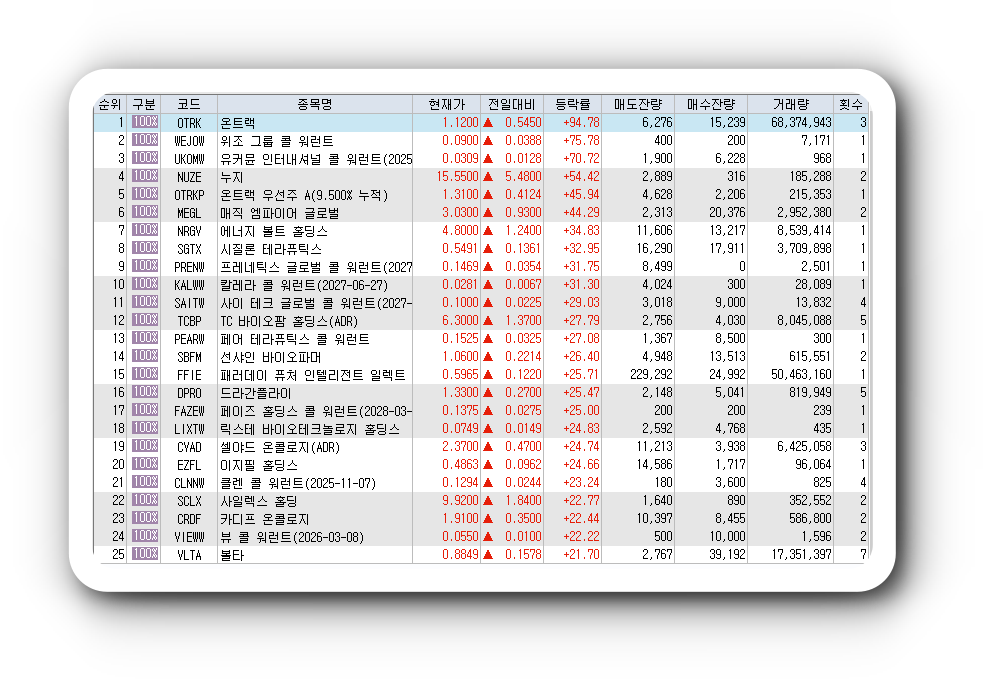Click the 100% badge in DPRO row
This screenshot has width=983, height=679.
click(145, 392)
